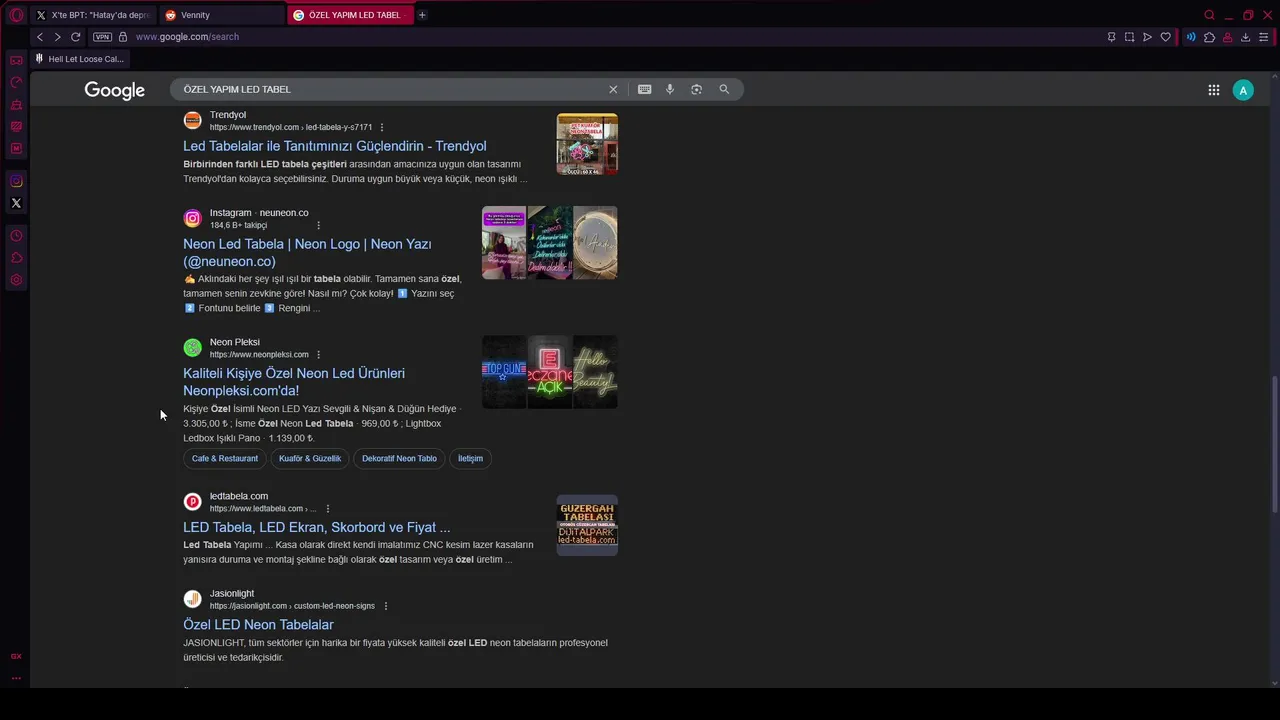Expand more options for the Trendyol result
This screenshot has width=1280, height=720.
point(382,127)
